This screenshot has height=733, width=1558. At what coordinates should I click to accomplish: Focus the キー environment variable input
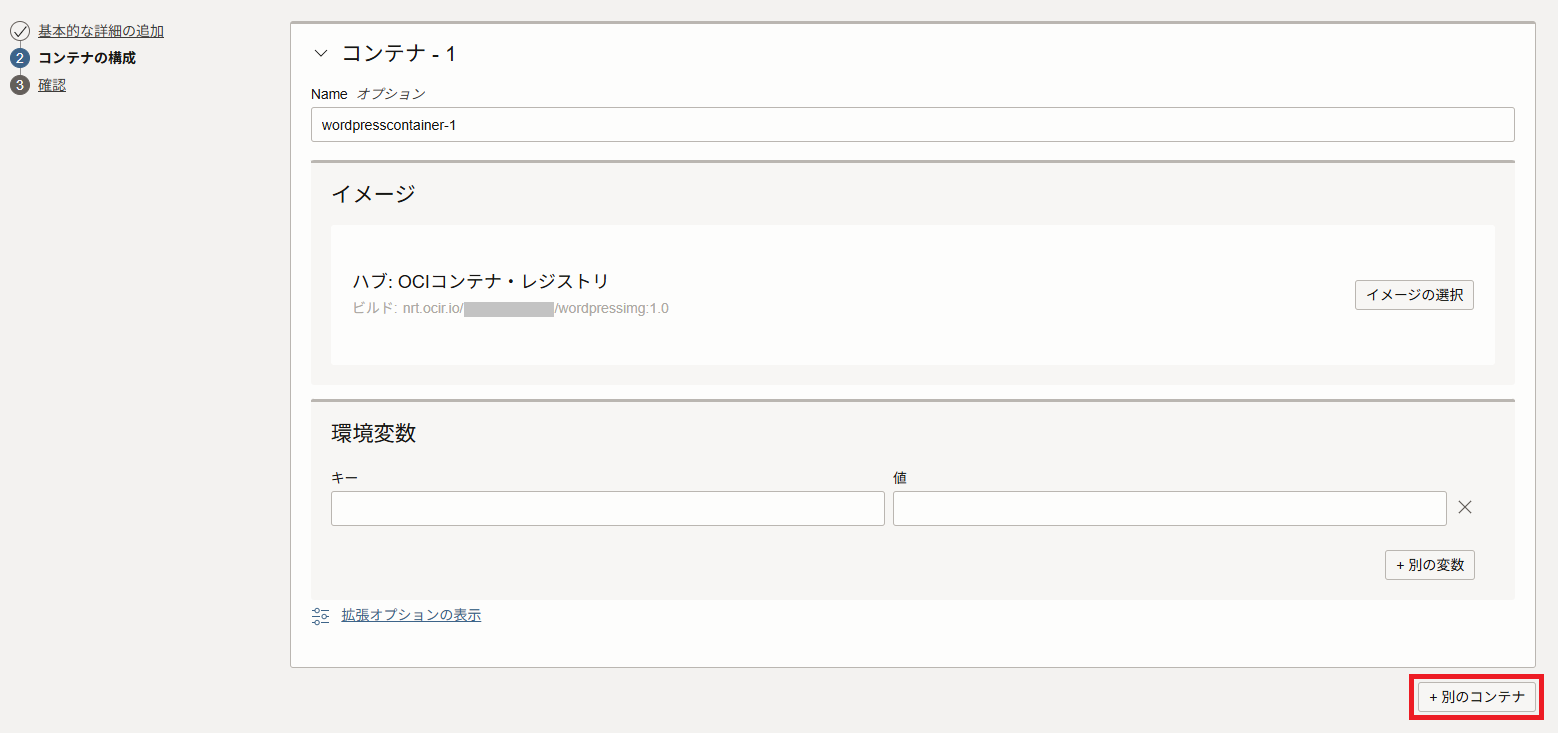pos(607,508)
